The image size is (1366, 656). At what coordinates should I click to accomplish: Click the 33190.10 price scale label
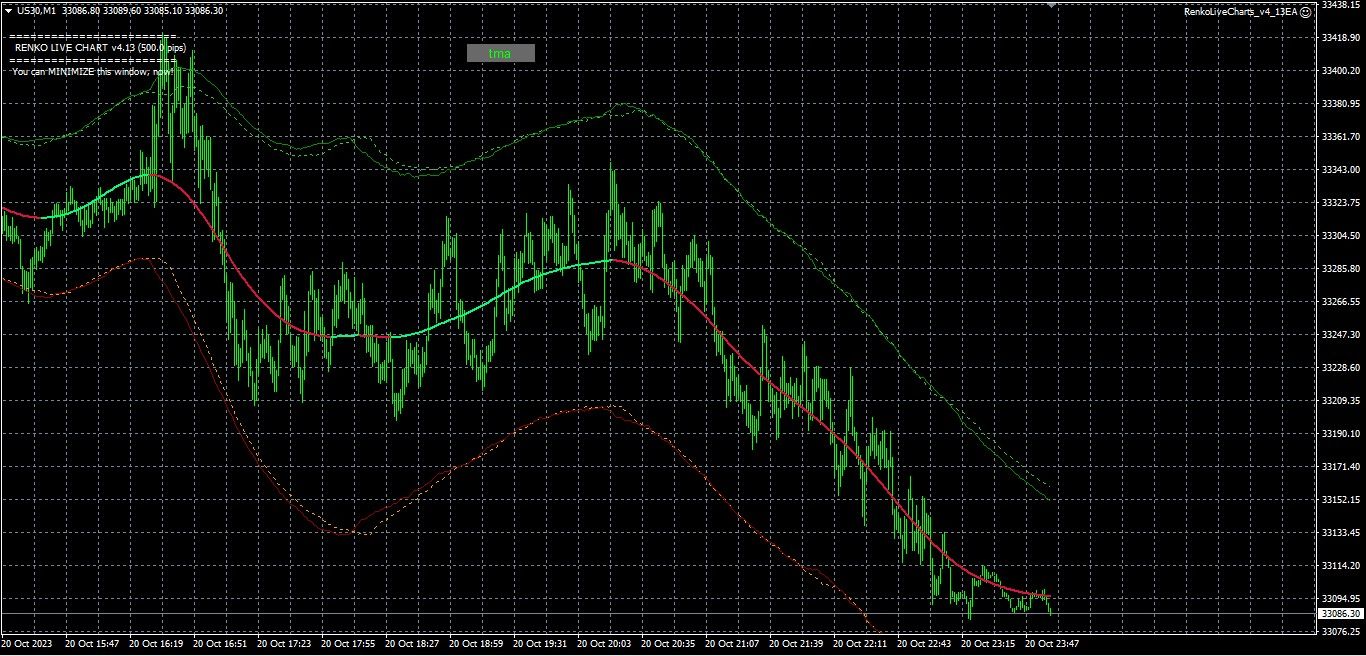coord(1340,434)
